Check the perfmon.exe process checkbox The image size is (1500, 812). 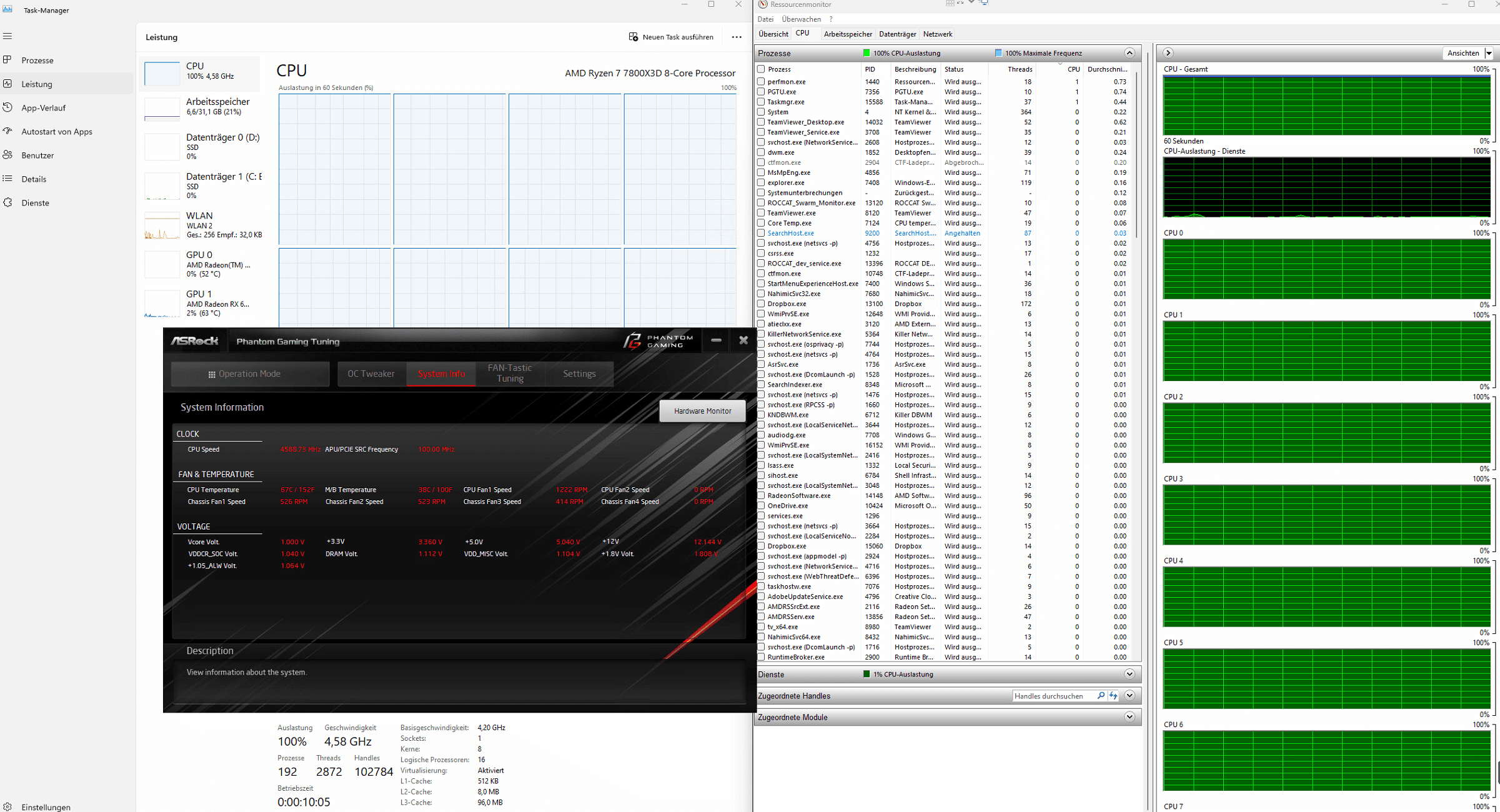tap(761, 82)
